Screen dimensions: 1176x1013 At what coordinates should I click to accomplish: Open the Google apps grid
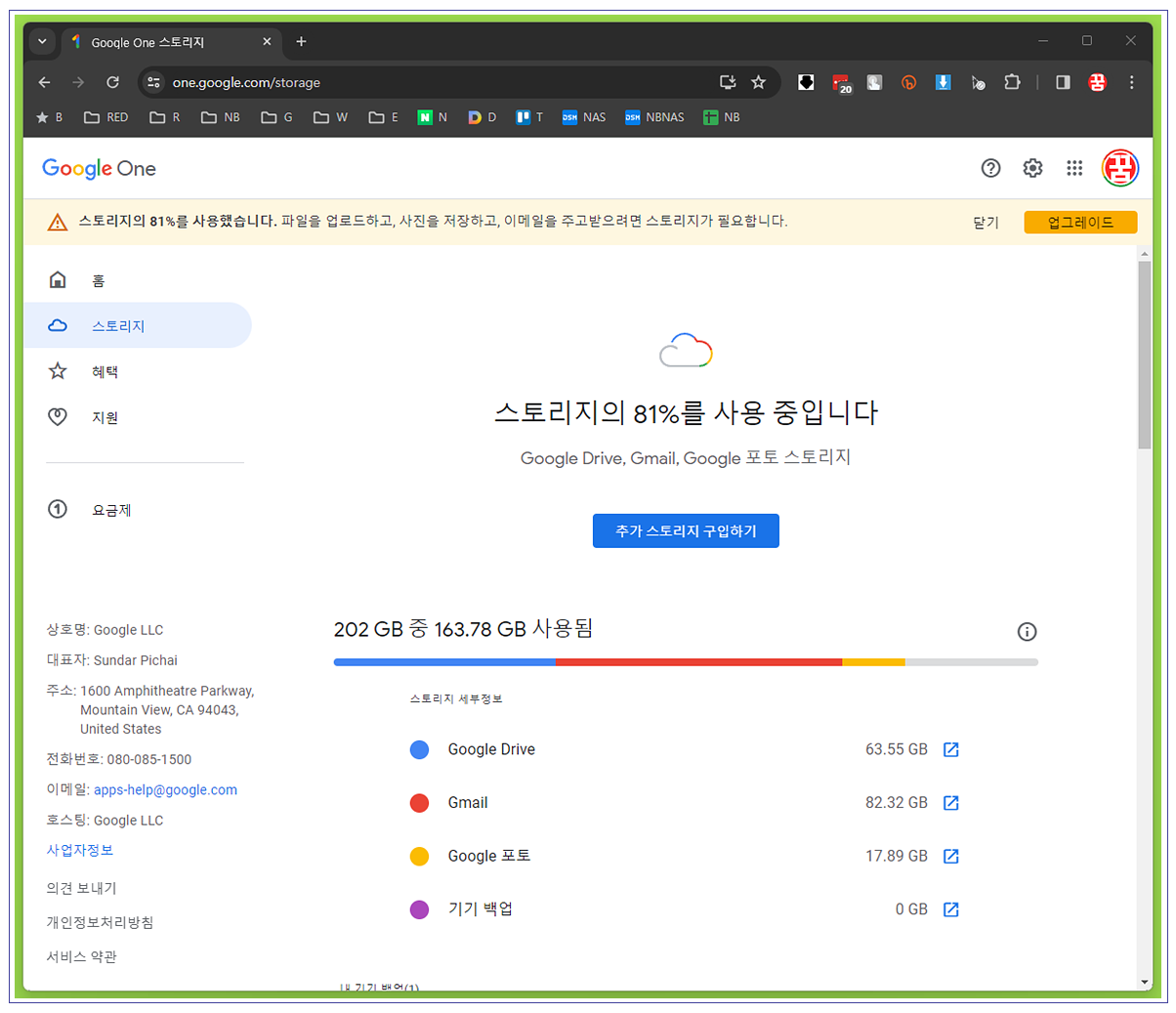pyautogui.click(x=1074, y=168)
